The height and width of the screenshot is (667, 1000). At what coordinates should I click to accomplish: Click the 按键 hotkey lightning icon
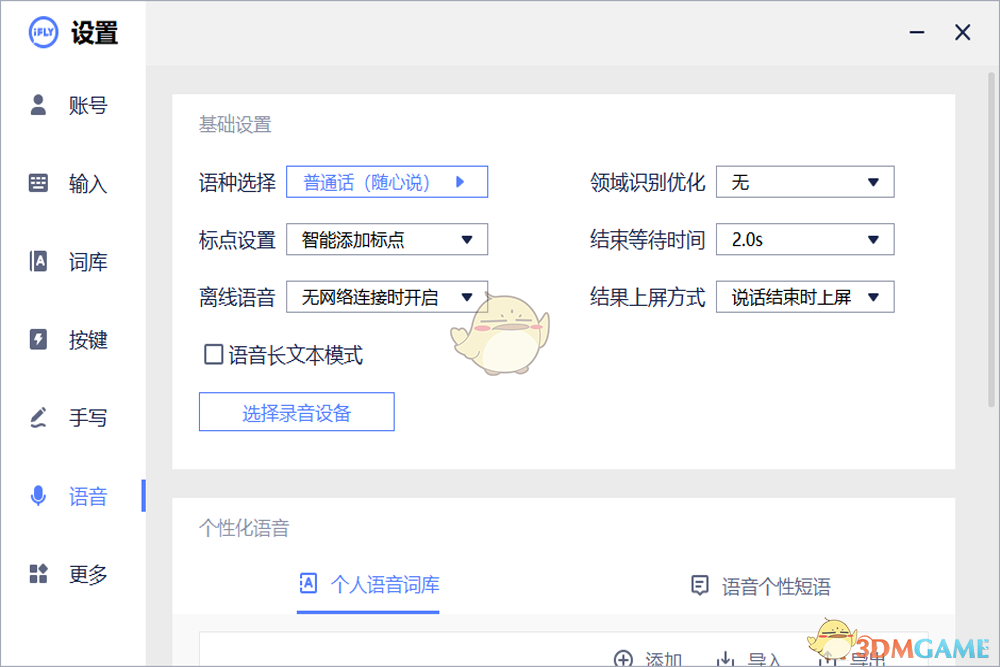coord(39,340)
